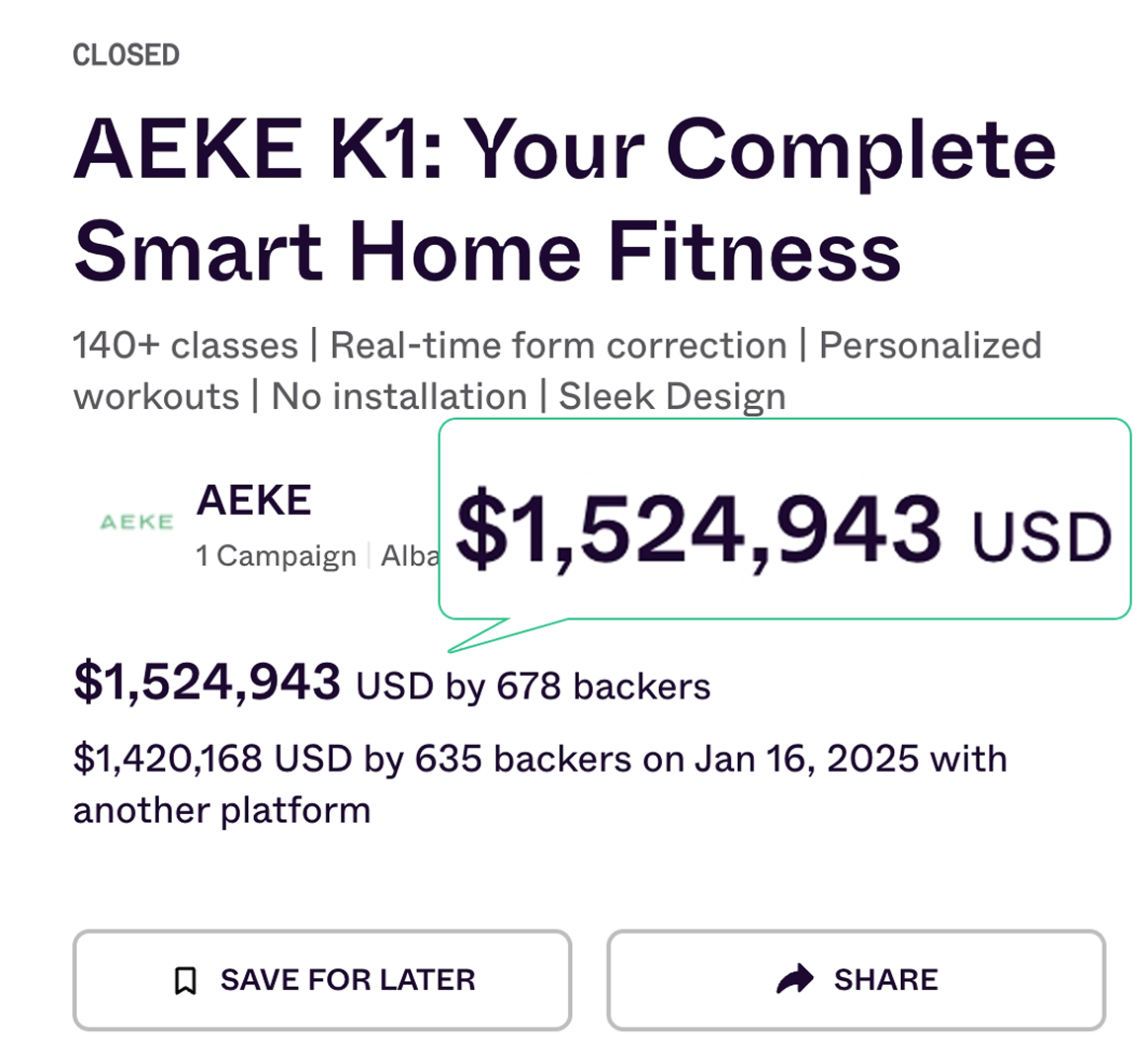Click the bookmark icon in Save for Later
Viewport: 1148px width, 1061px height.
(185, 980)
